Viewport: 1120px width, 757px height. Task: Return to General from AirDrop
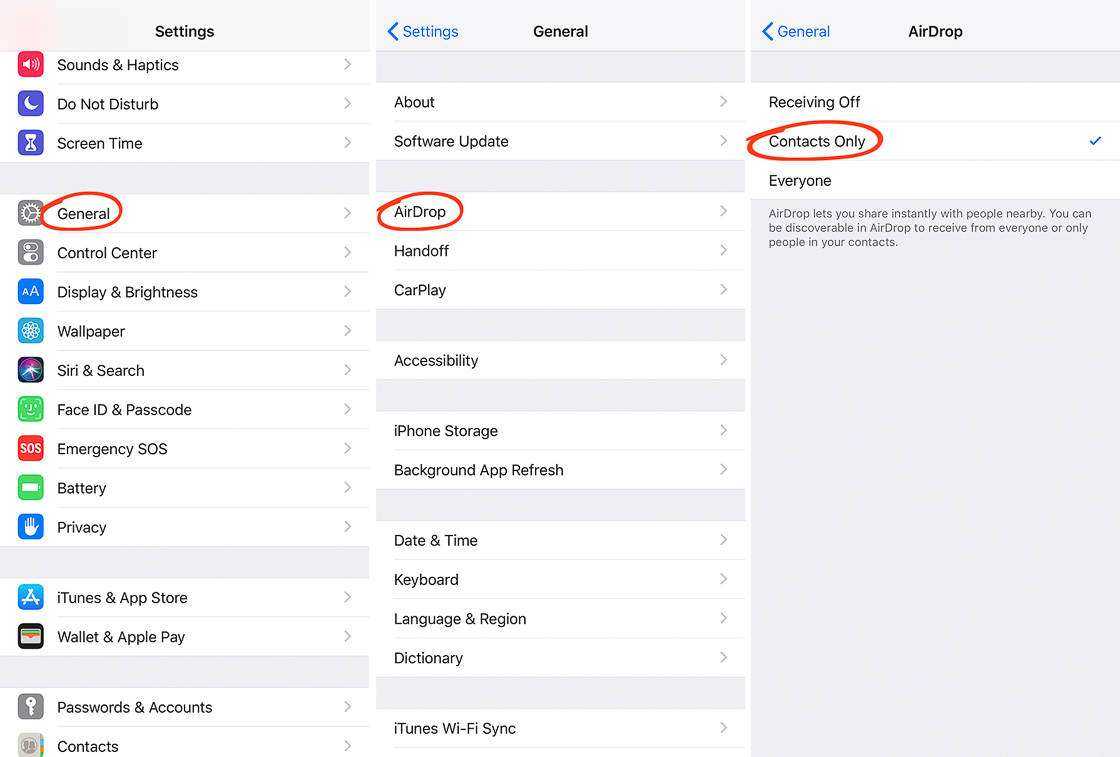click(x=796, y=32)
